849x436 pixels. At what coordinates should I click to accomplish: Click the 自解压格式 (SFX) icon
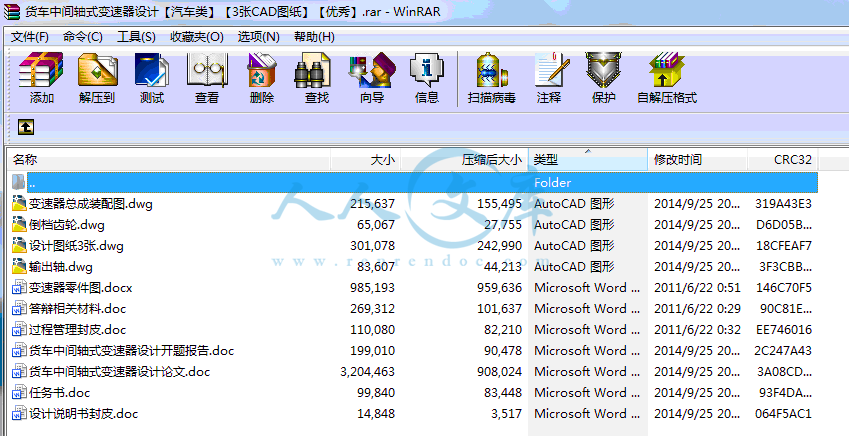(667, 70)
